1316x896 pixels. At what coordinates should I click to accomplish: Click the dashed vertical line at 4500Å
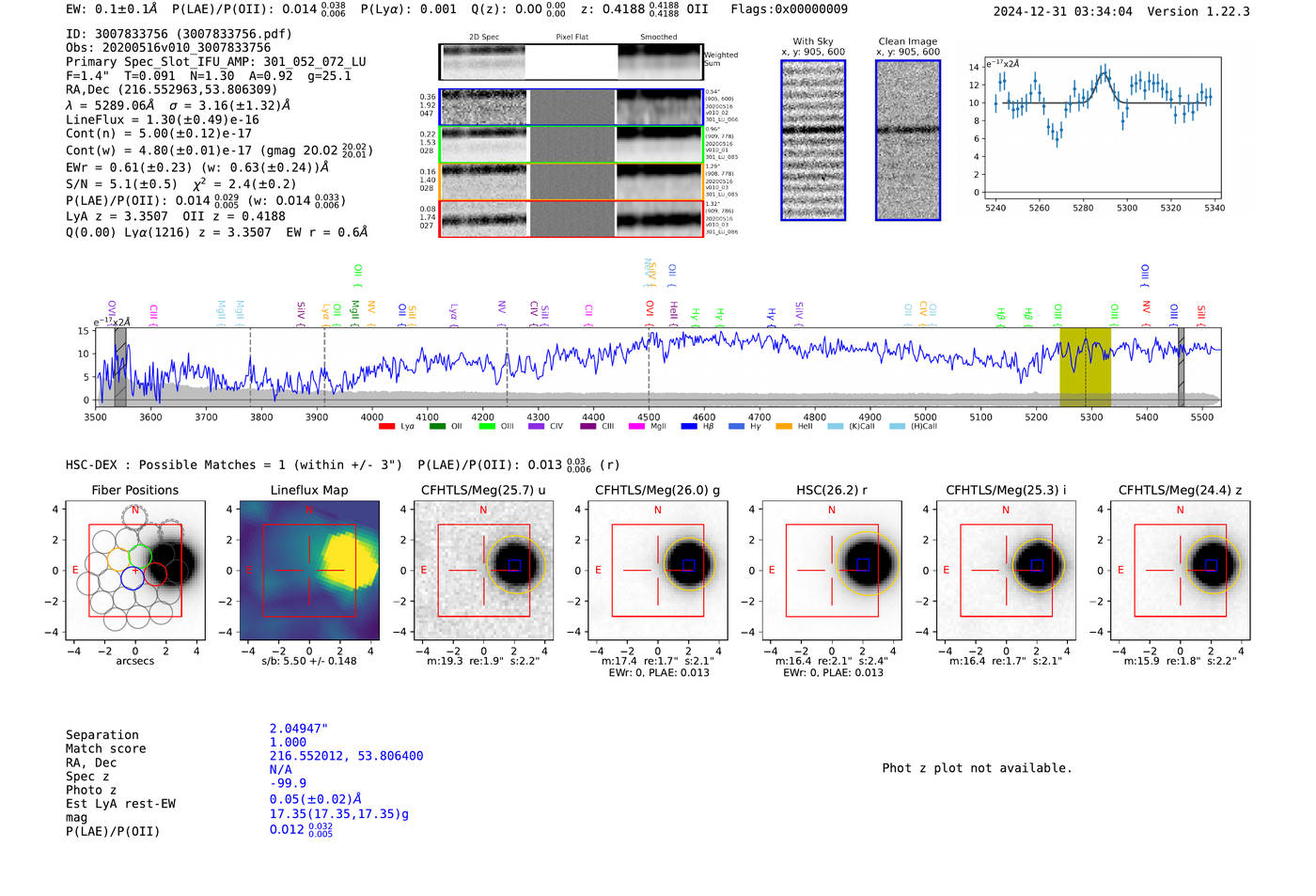point(649,367)
